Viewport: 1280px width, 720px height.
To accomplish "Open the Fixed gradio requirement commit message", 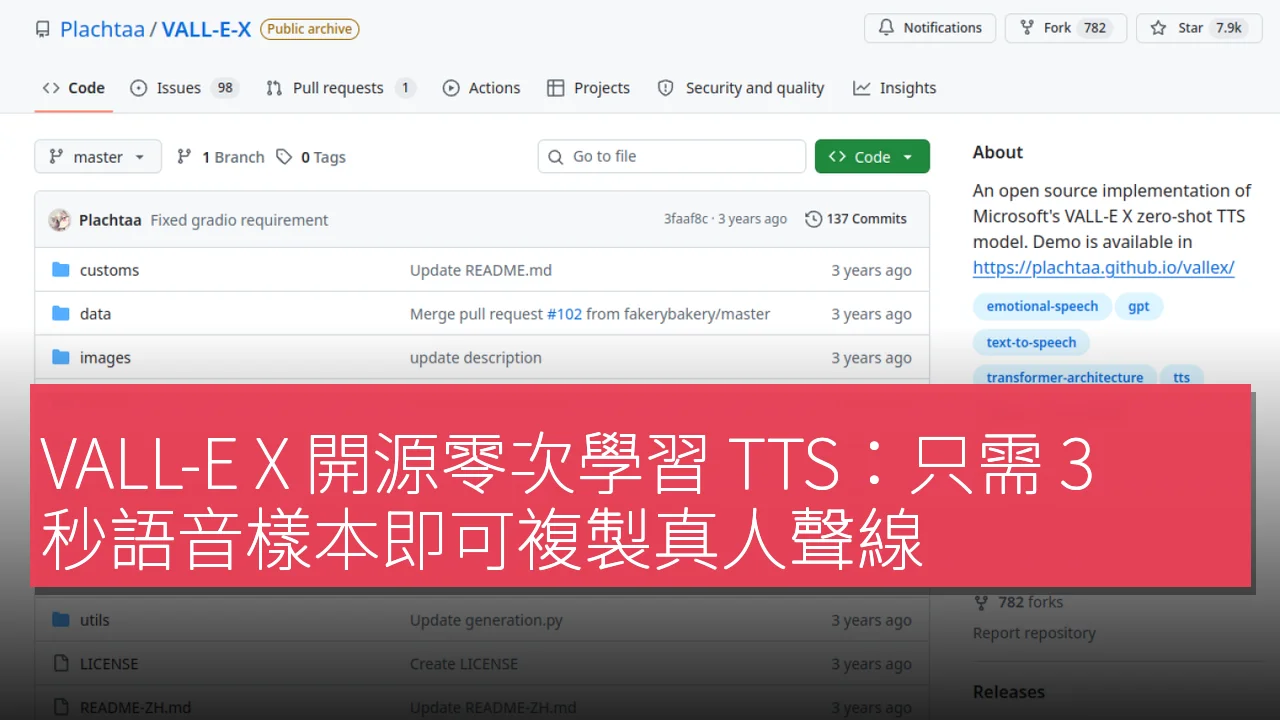I will 239,220.
